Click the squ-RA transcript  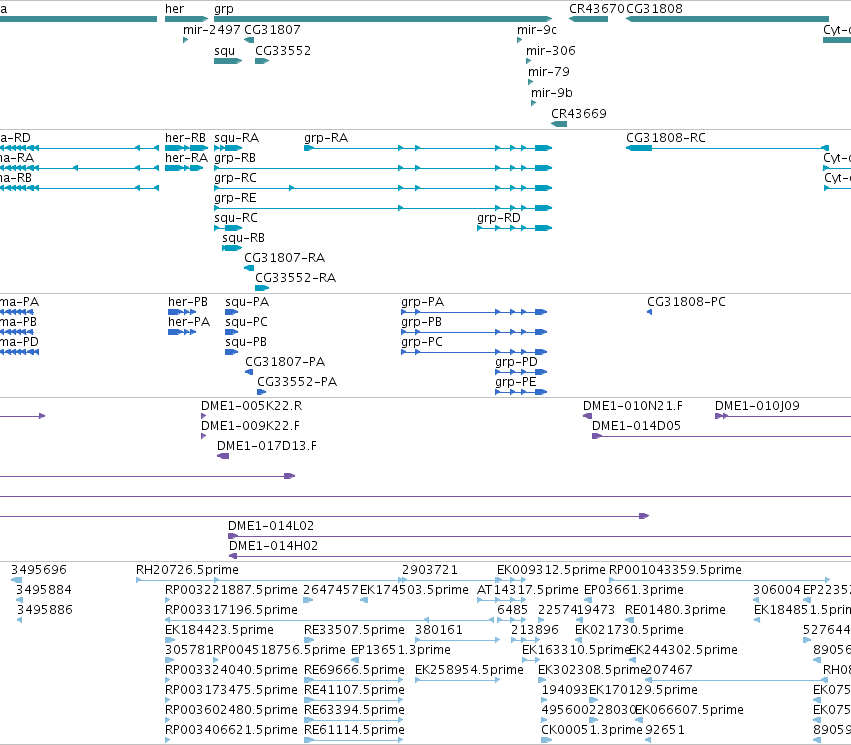(228, 148)
